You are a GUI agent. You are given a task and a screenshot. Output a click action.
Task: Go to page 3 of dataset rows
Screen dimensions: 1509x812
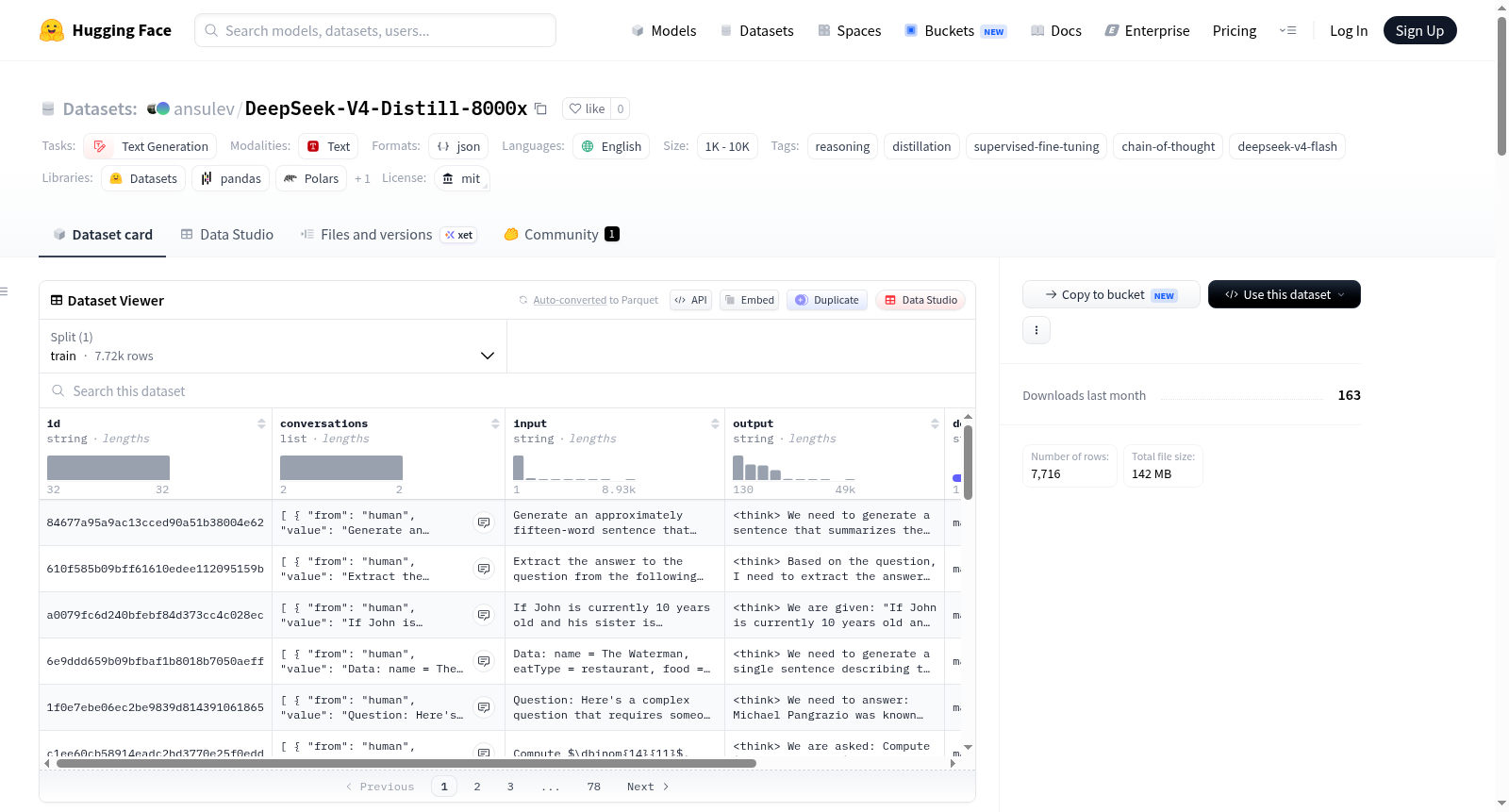510,787
